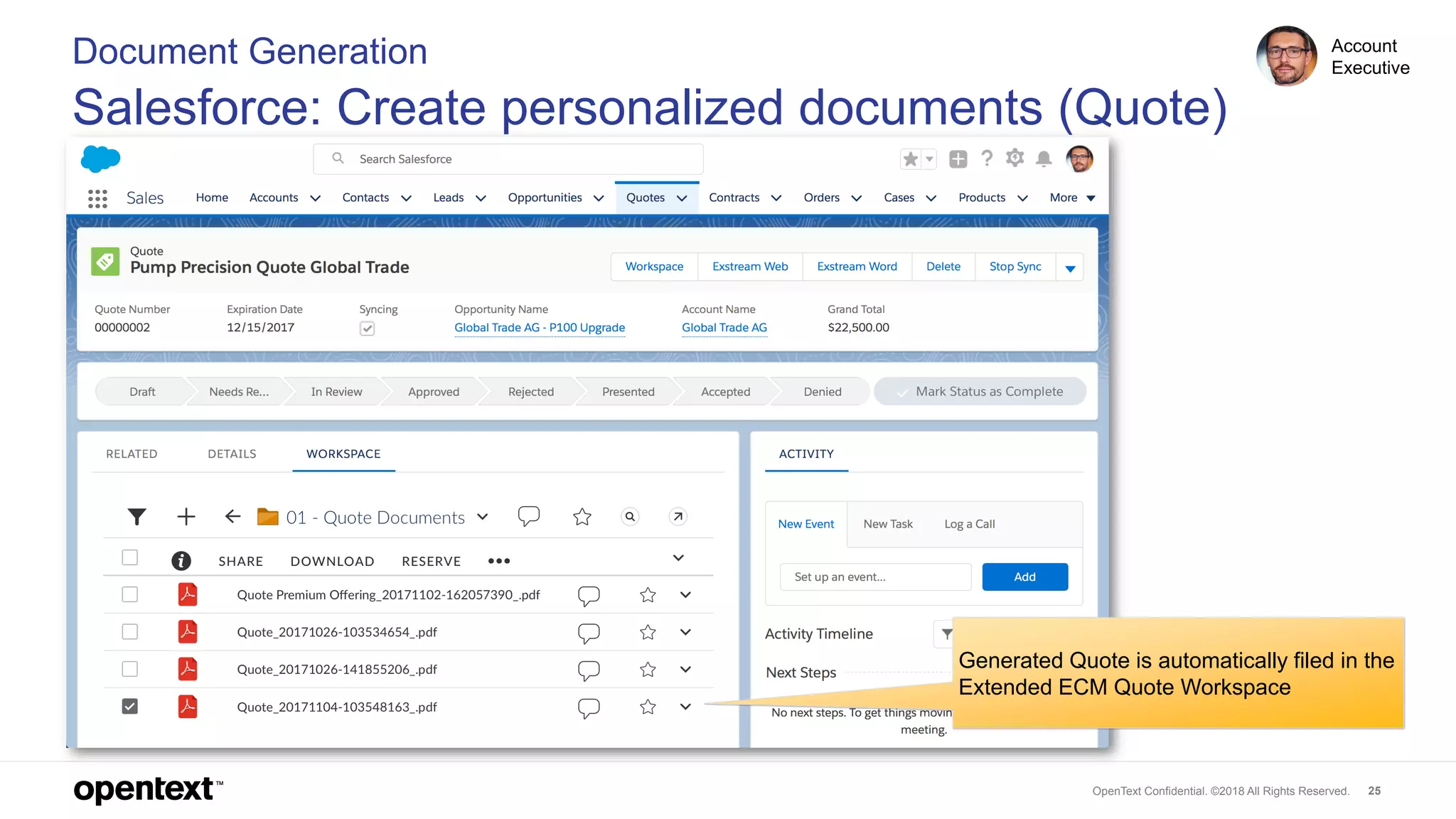Click the Search Salesforce field
The width and height of the screenshot is (1456, 819).
pyautogui.click(x=508, y=159)
